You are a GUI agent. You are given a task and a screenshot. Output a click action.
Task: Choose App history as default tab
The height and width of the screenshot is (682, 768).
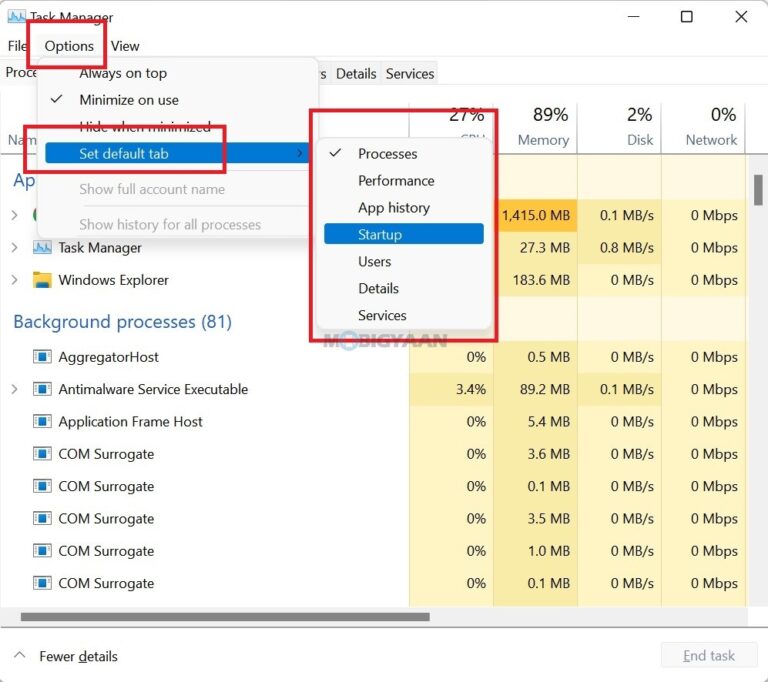coord(404,208)
